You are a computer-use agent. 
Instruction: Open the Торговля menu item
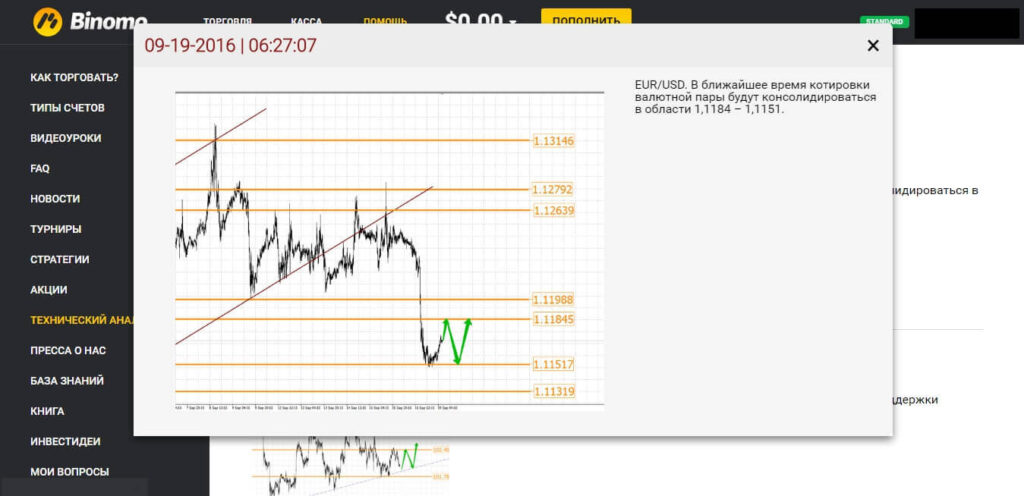coord(227,21)
